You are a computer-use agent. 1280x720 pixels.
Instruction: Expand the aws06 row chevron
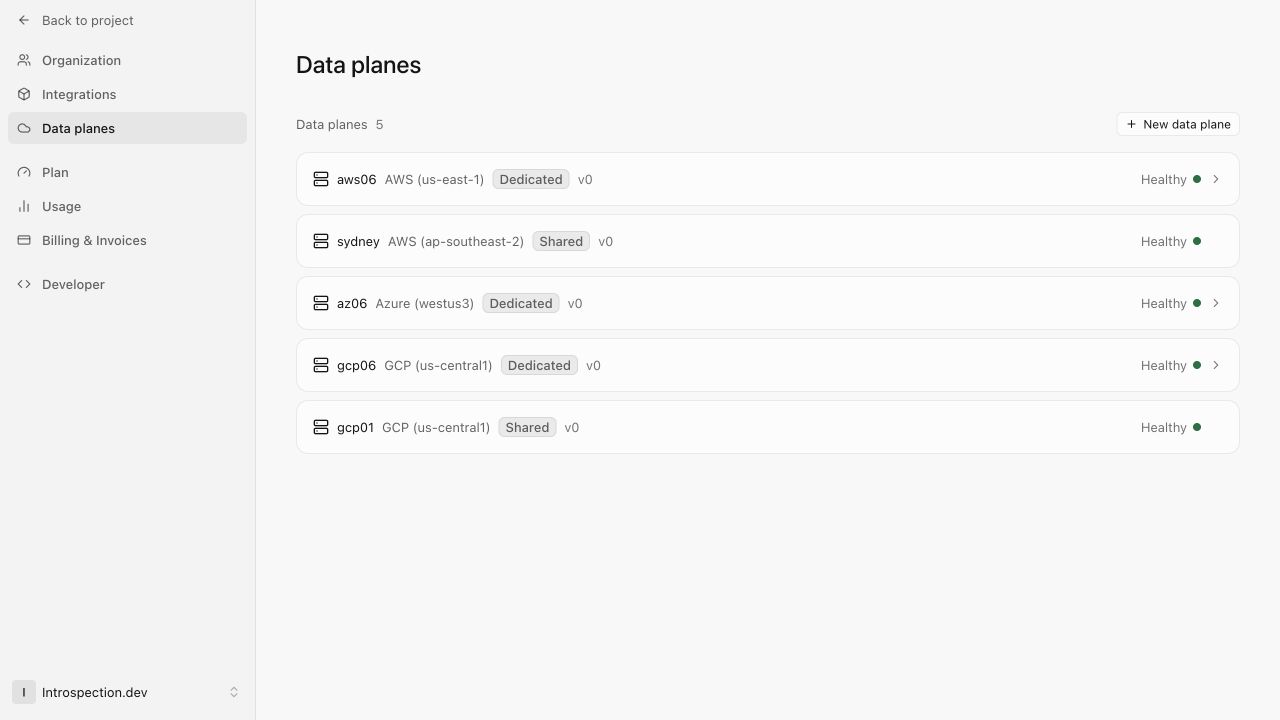(x=1216, y=179)
